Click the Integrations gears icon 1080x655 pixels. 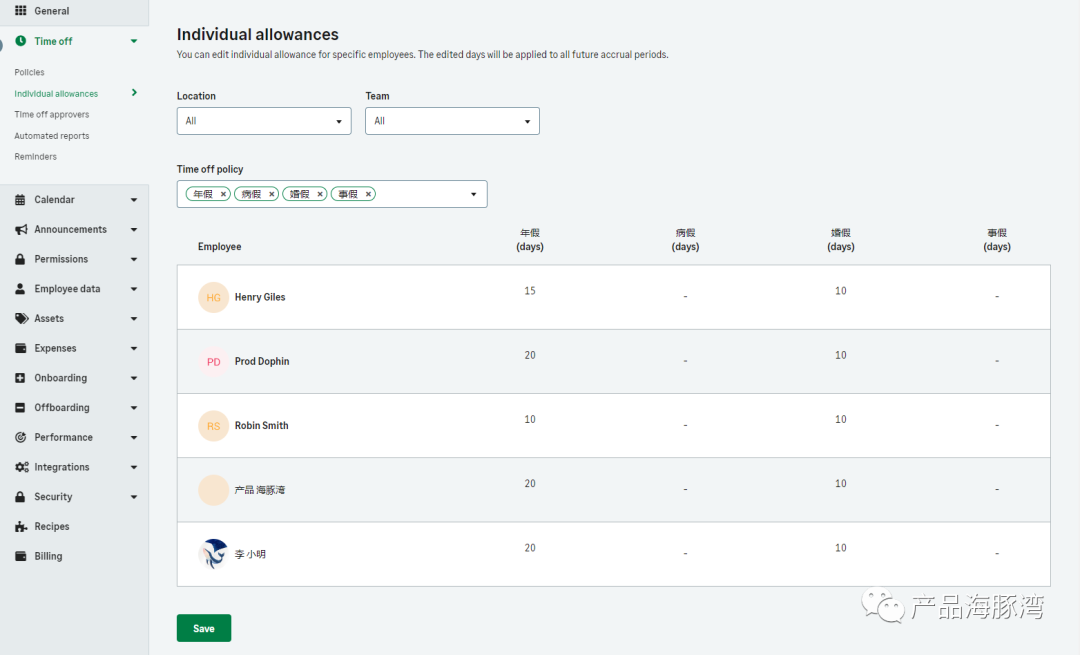pos(20,467)
